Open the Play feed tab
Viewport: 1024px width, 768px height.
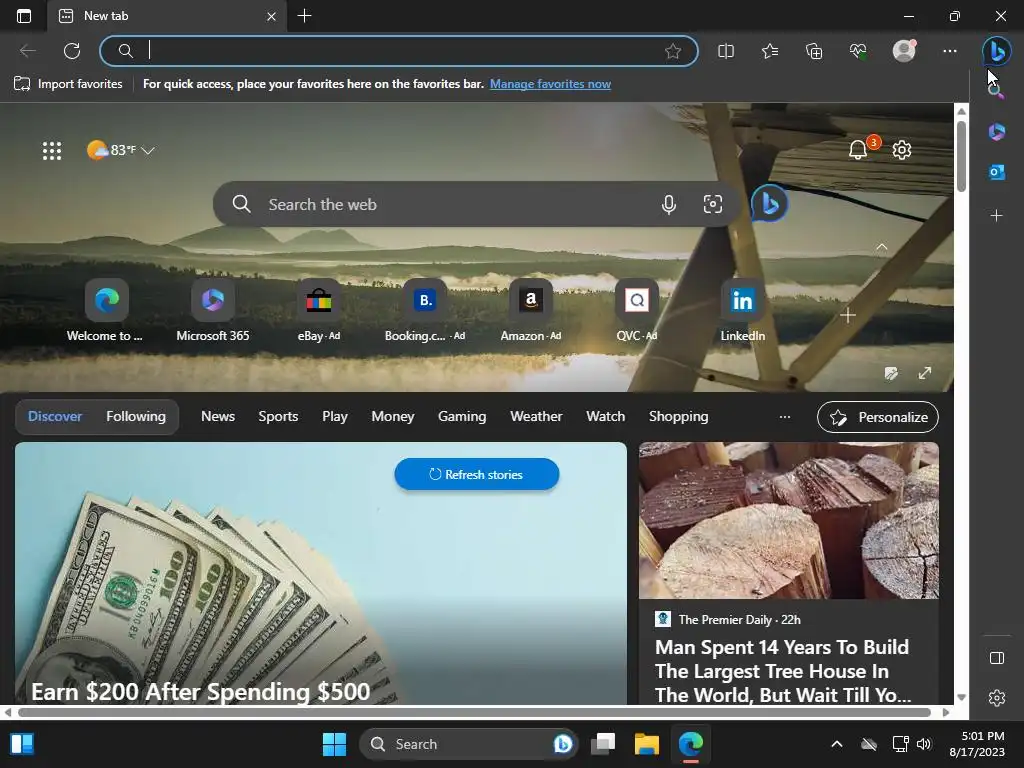(x=334, y=417)
